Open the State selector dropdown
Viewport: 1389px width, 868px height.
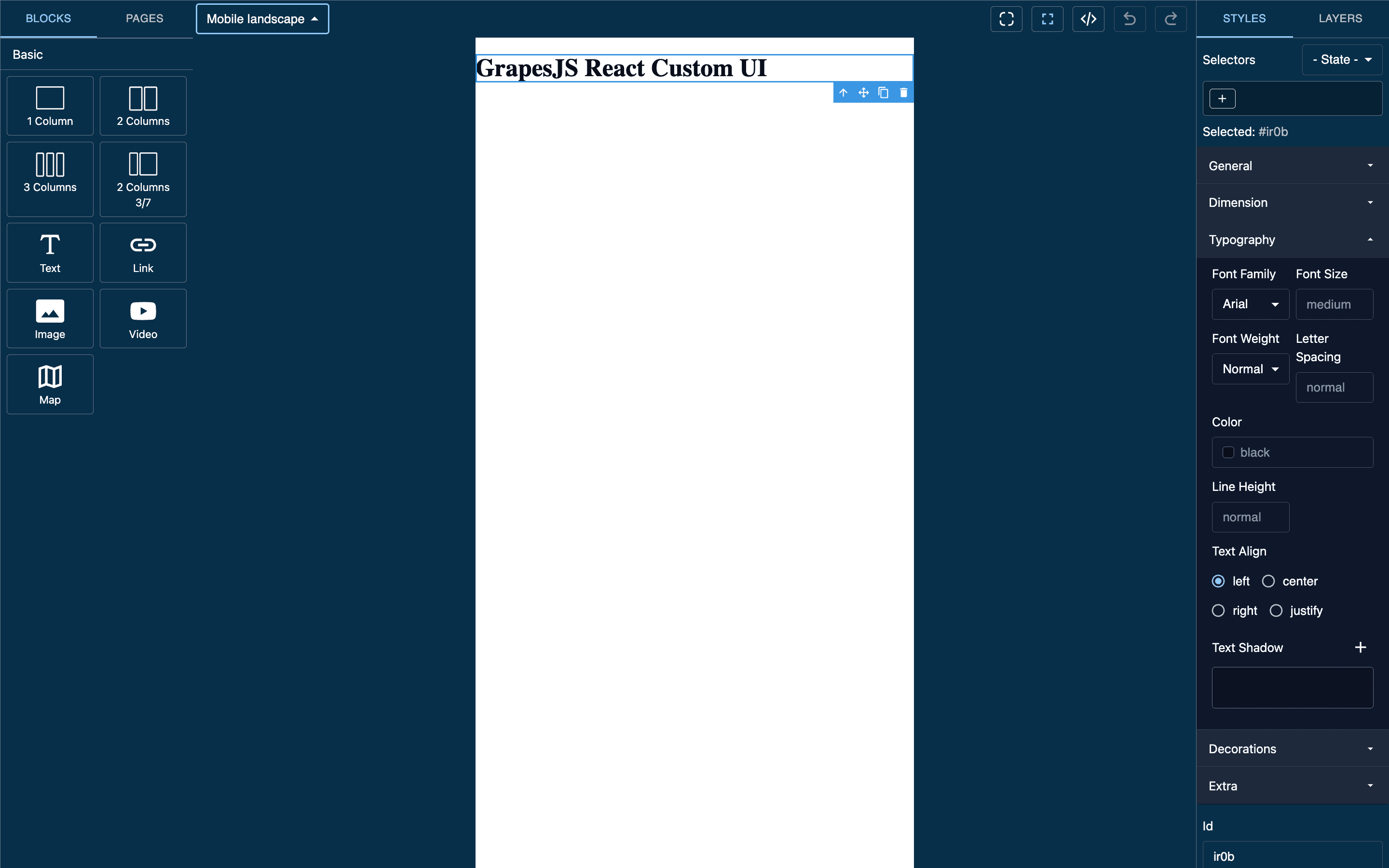1342,60
